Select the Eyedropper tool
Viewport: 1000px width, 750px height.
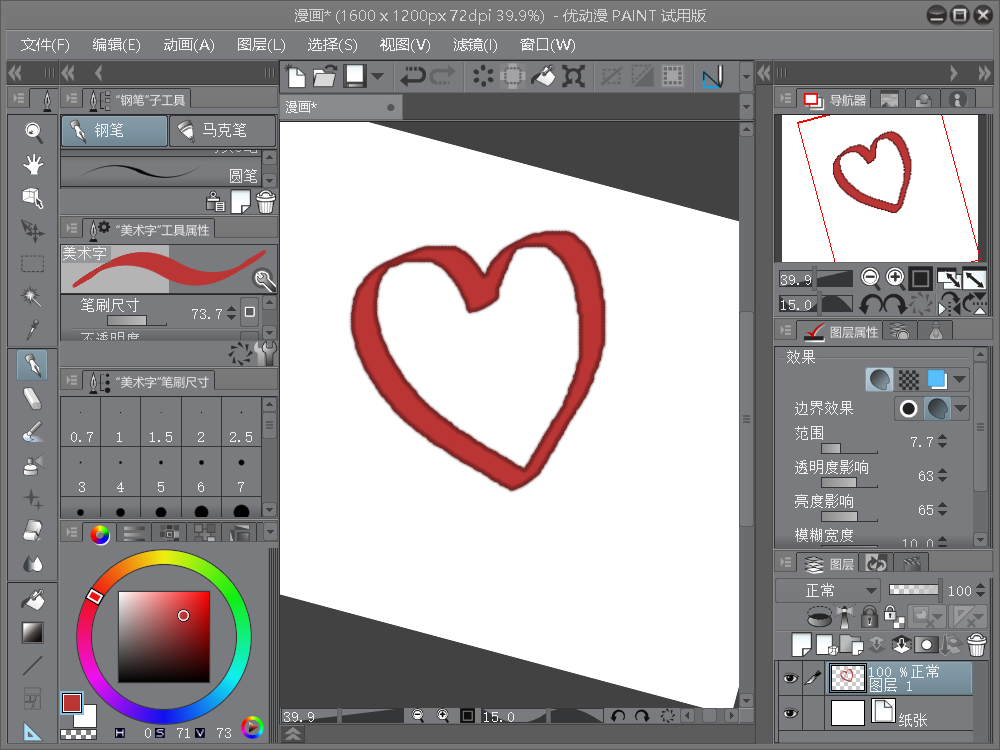tap(33, 329)
